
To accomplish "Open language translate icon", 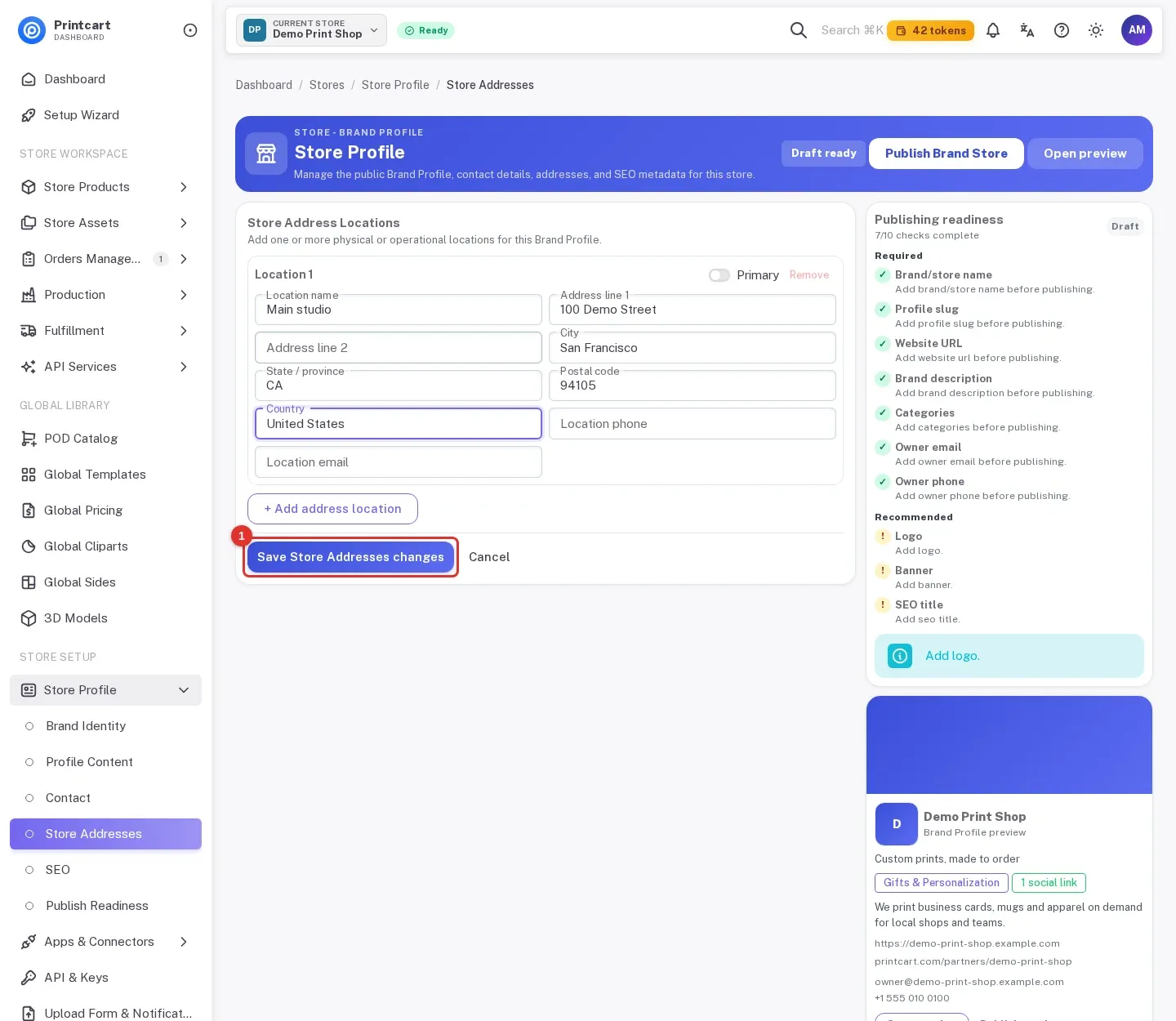I will pyautogui.click(x=1027, y=30).
